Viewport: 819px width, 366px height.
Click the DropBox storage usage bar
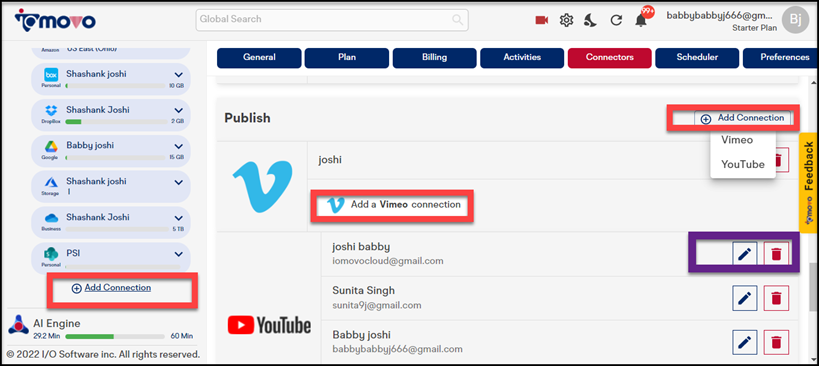tap(116, 122)
